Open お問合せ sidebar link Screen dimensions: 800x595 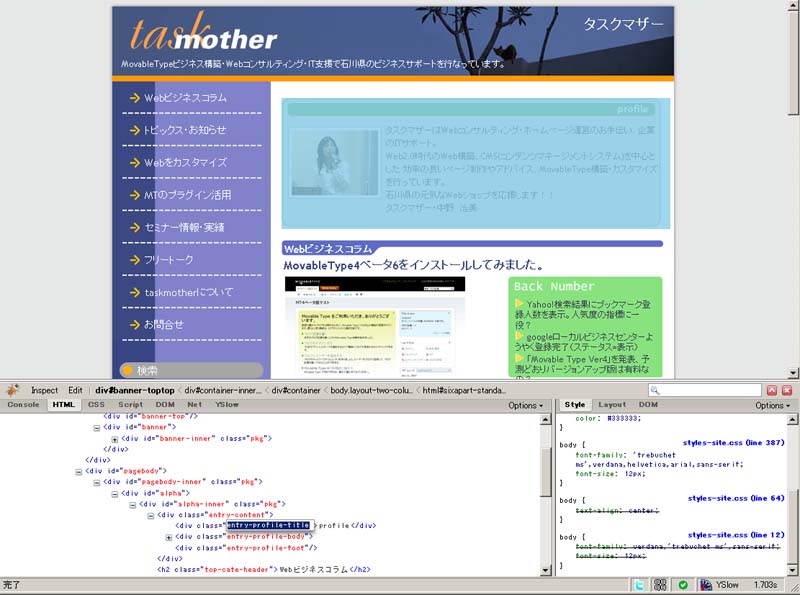[x=163, y=325]
